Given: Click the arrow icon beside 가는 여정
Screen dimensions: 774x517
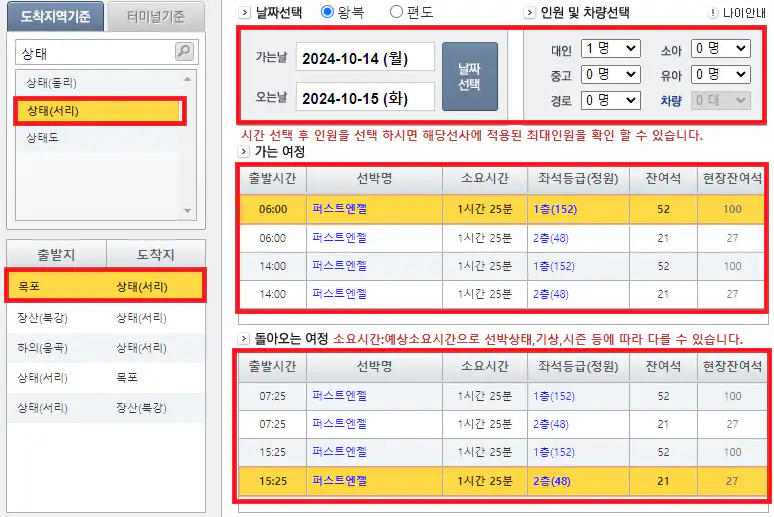Looking at the screenshot, I should 244,151.
